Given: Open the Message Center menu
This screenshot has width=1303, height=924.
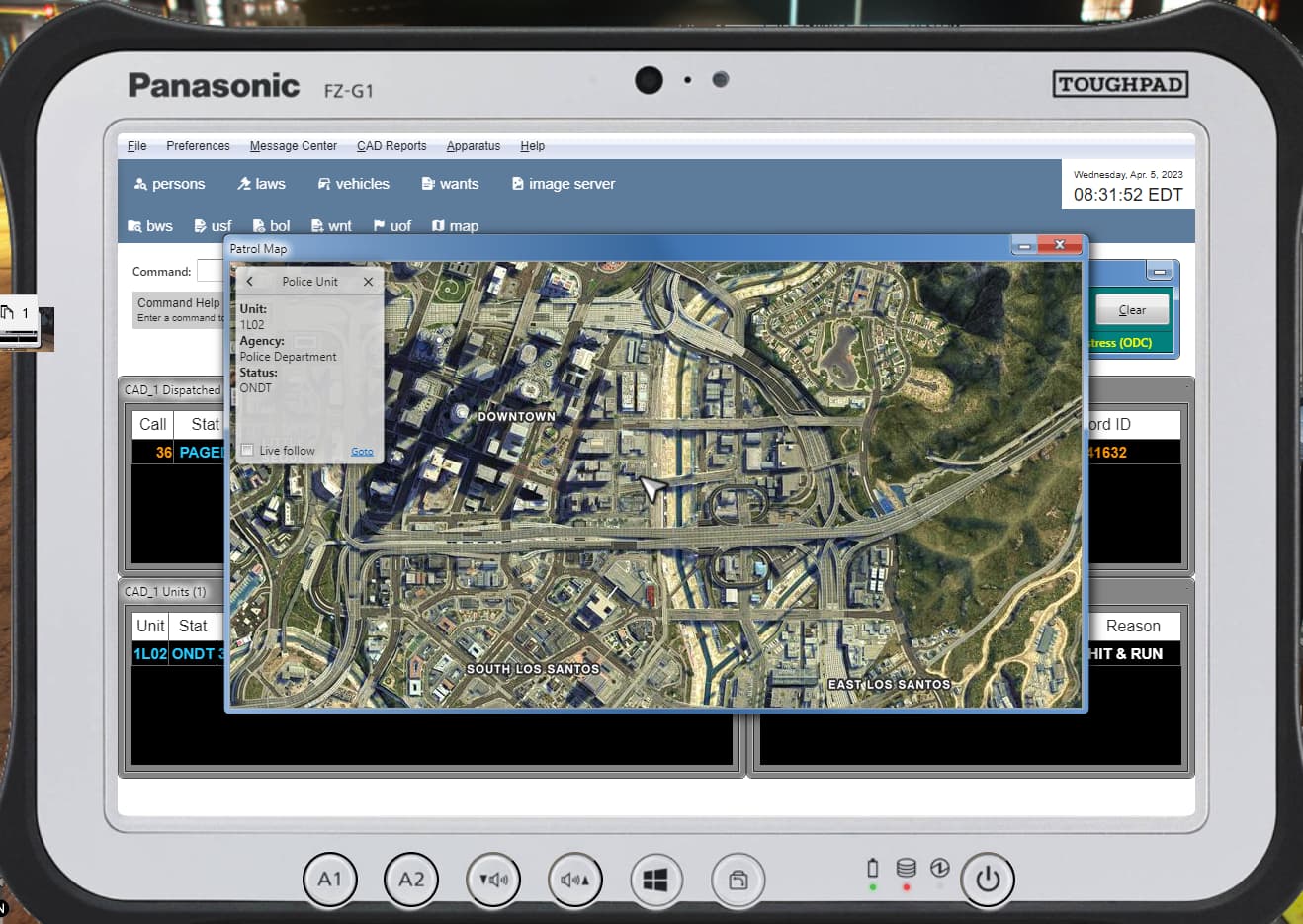Looking at the screenshot, I should [293, 146].
